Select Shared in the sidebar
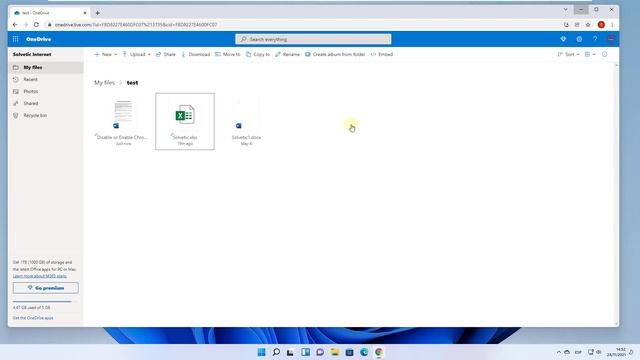The image size is (640, 360). click(x=46, y=103)
